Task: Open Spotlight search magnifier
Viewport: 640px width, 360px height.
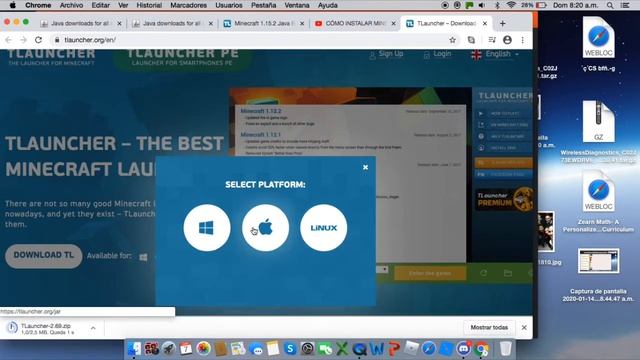Action: pyautogui.click(x=610, y=5)
